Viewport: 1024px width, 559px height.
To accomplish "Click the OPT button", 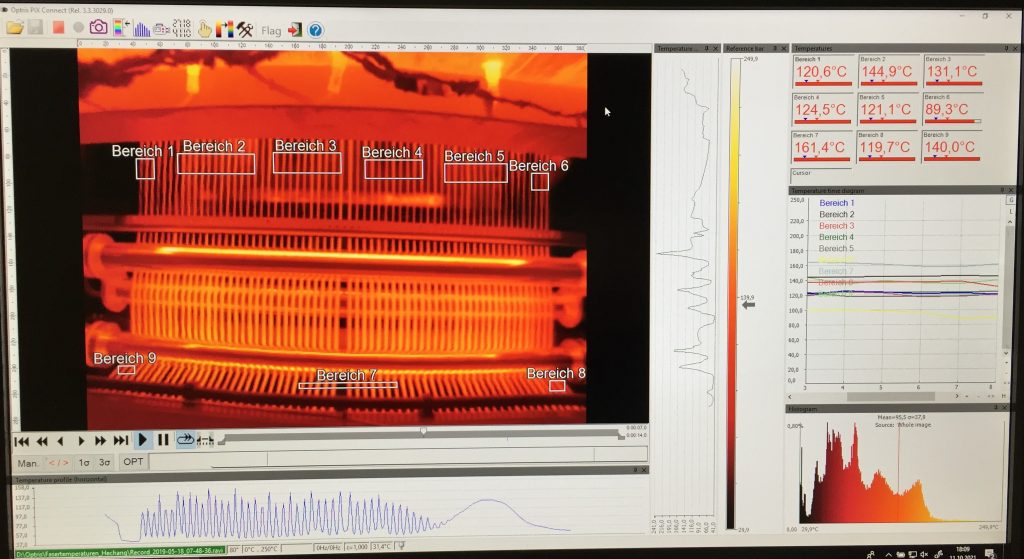I will point(133,462).
